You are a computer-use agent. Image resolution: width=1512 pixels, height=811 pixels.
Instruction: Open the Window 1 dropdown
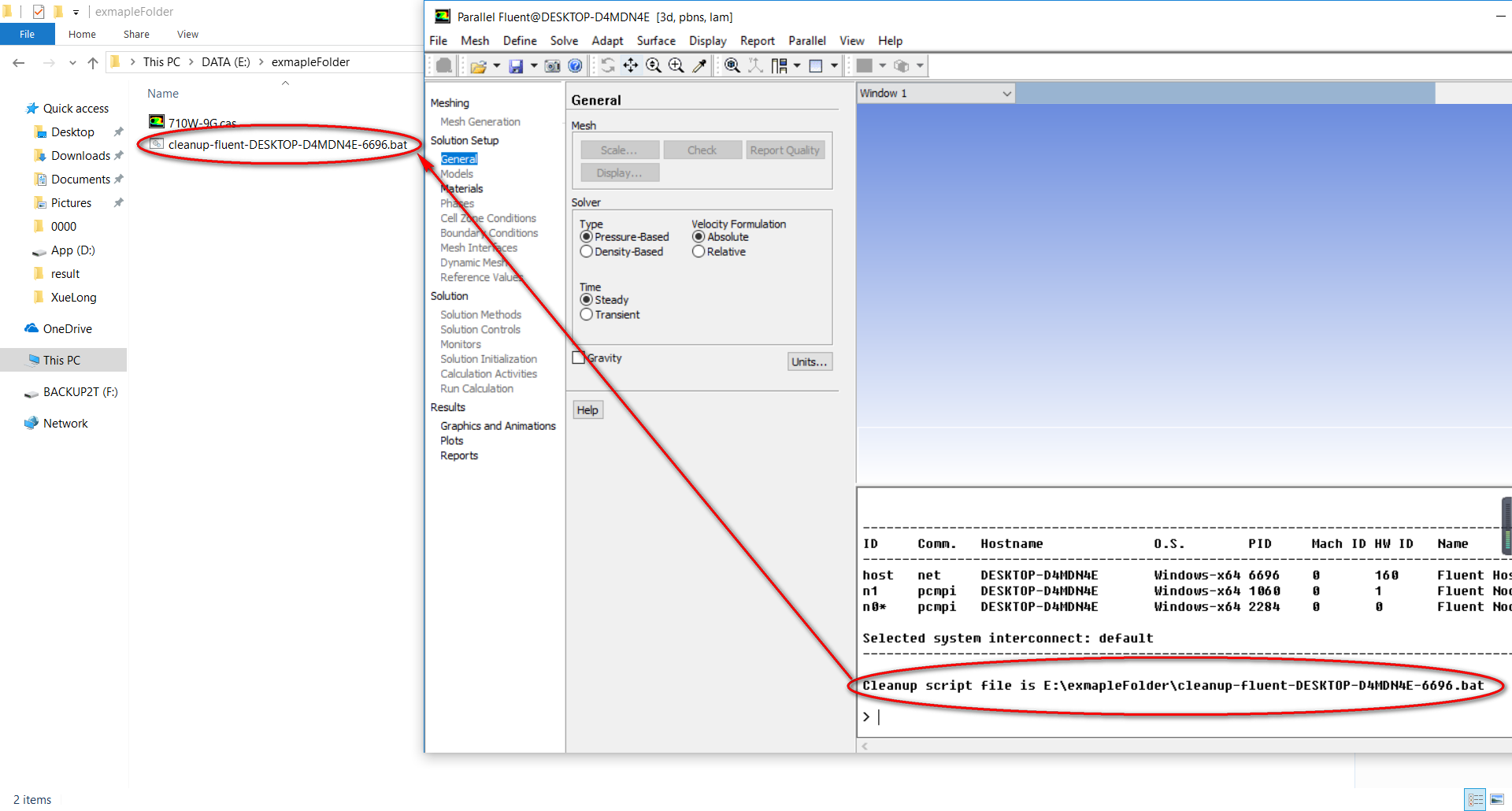tap(1006, 93)
